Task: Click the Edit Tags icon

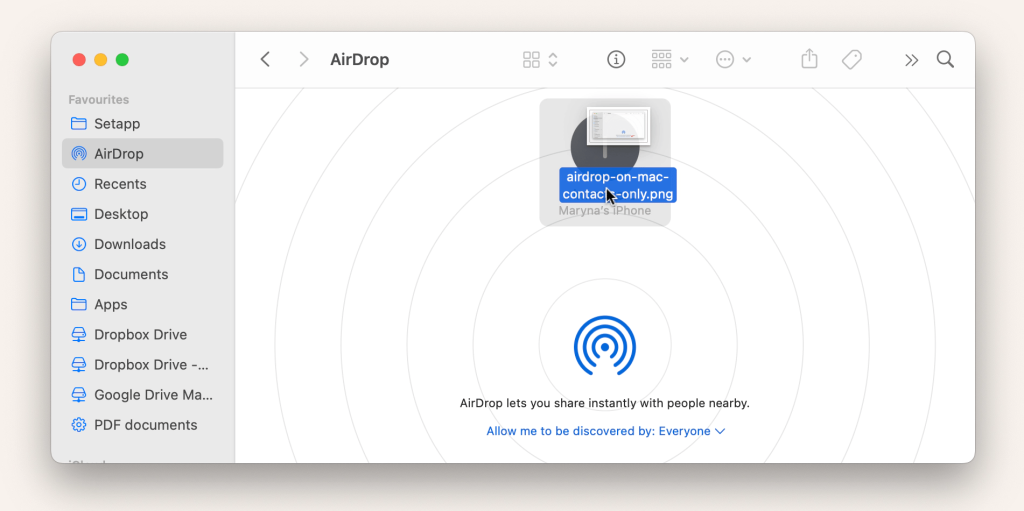Action: [851, 60]
